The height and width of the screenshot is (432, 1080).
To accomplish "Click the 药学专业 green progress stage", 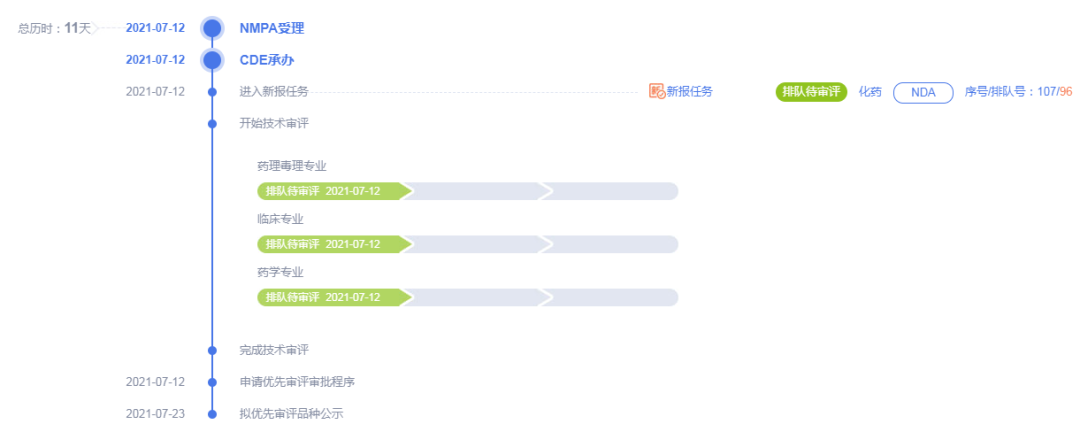I will pyautogui.click(x=335, y=297).
